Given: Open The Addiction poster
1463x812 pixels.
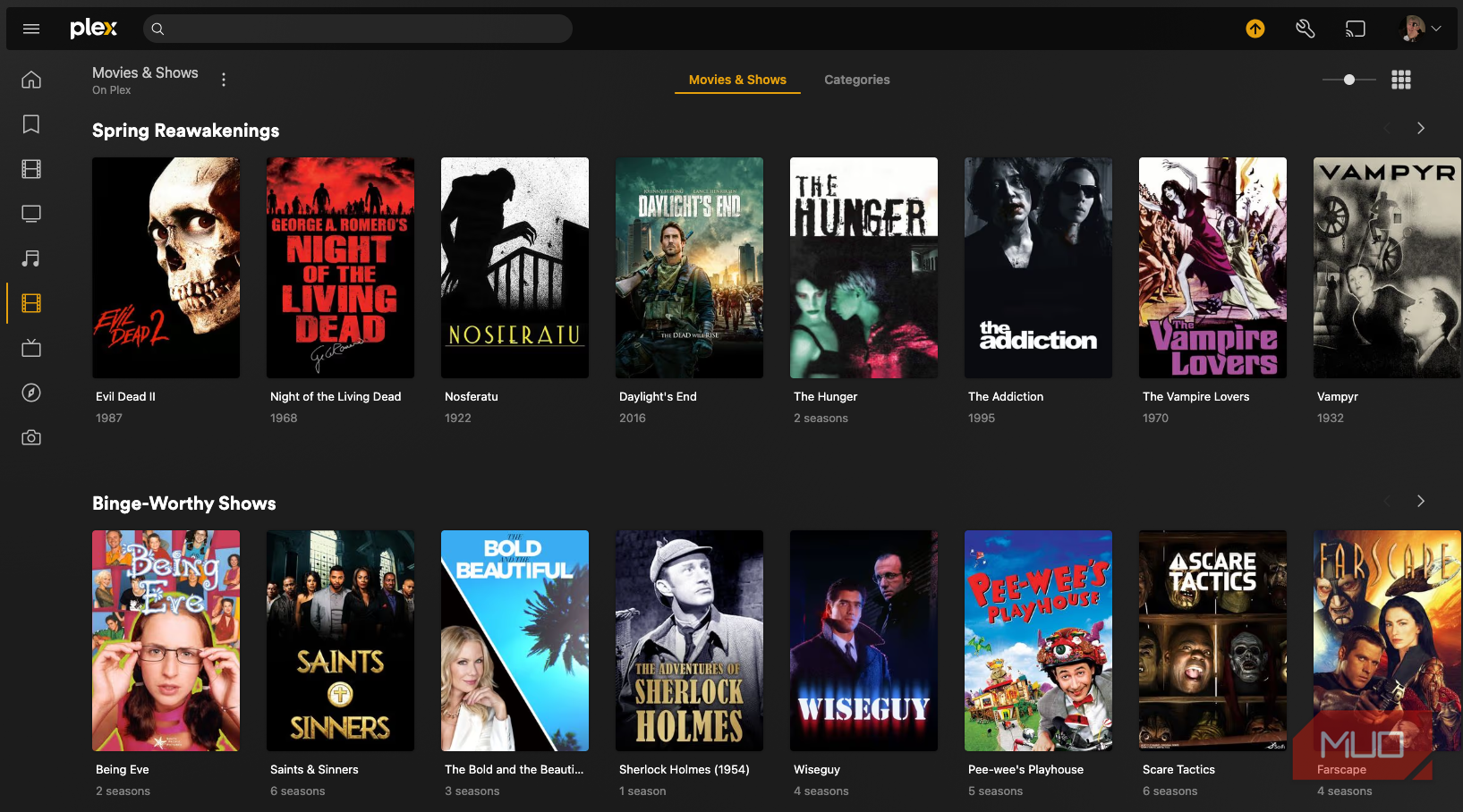Looking at the screenshot, I should (x=1038, y=267).
